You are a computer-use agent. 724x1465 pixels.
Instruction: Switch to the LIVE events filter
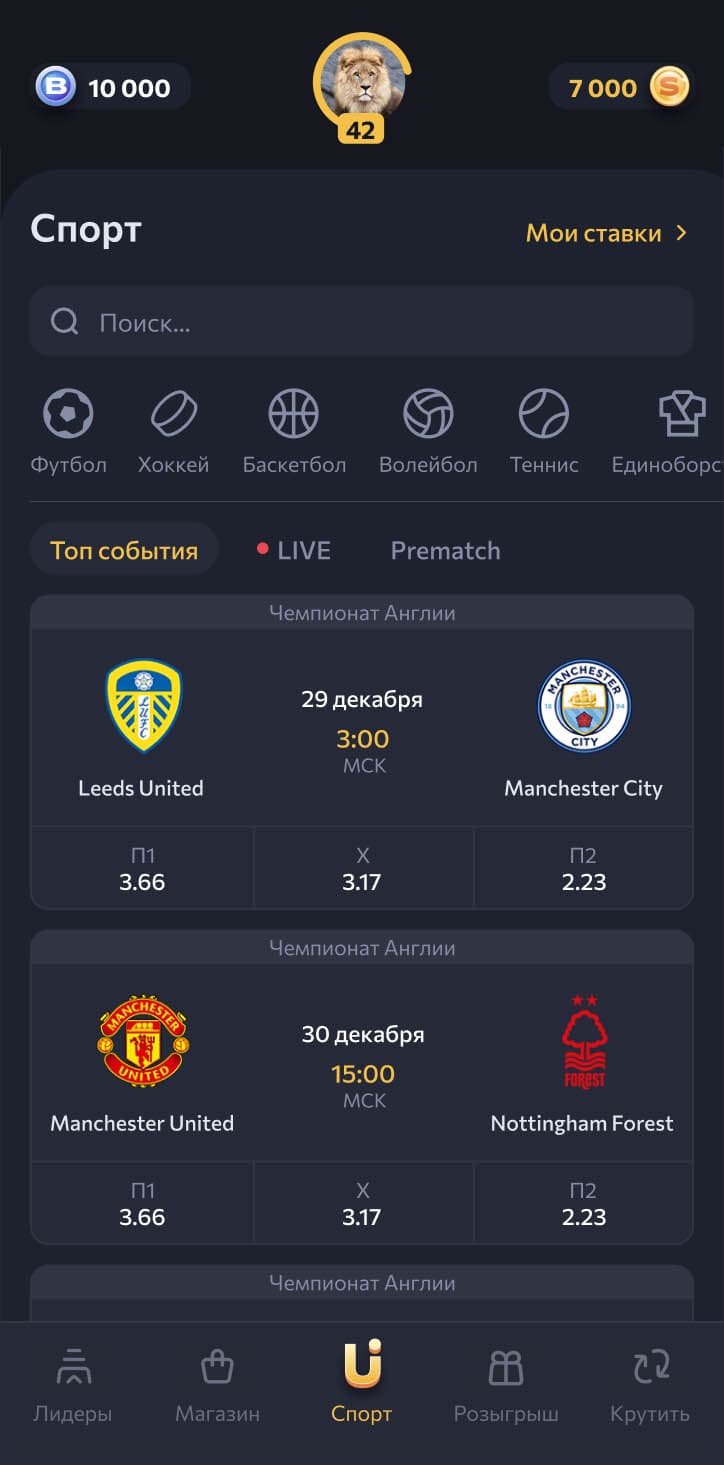click(294, 550)
